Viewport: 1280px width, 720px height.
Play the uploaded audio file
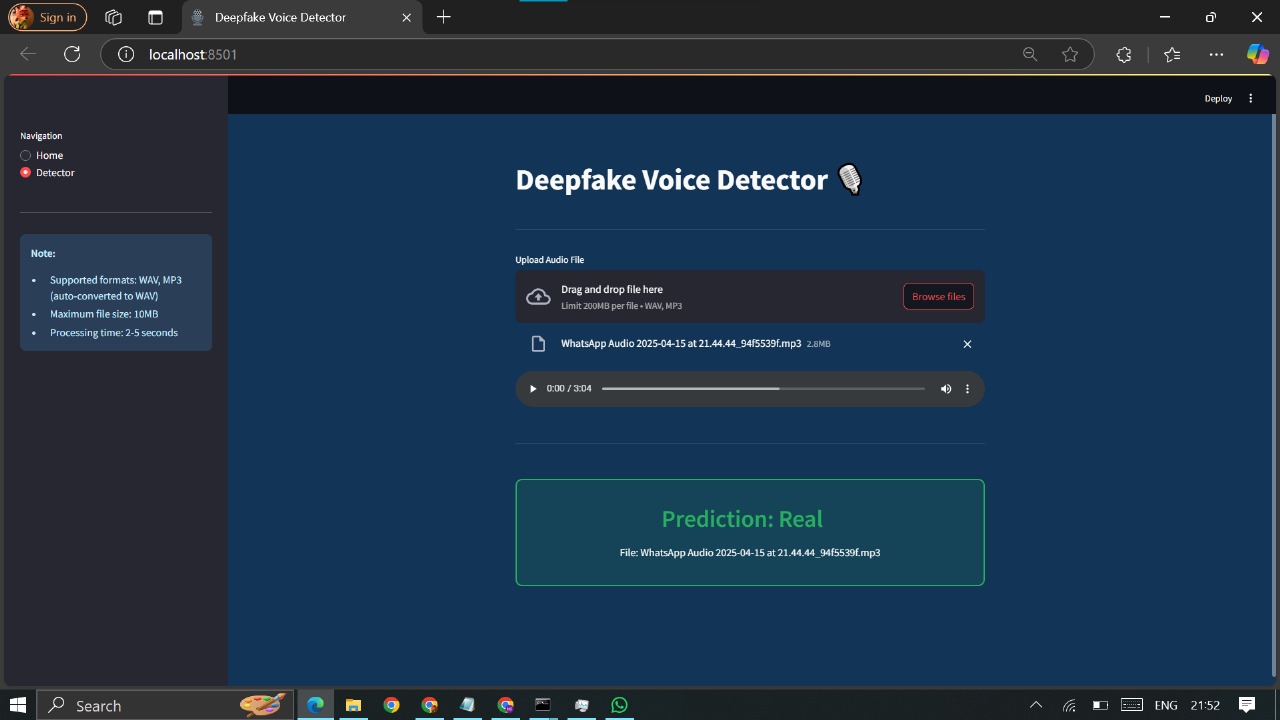[x=533, y=389]
